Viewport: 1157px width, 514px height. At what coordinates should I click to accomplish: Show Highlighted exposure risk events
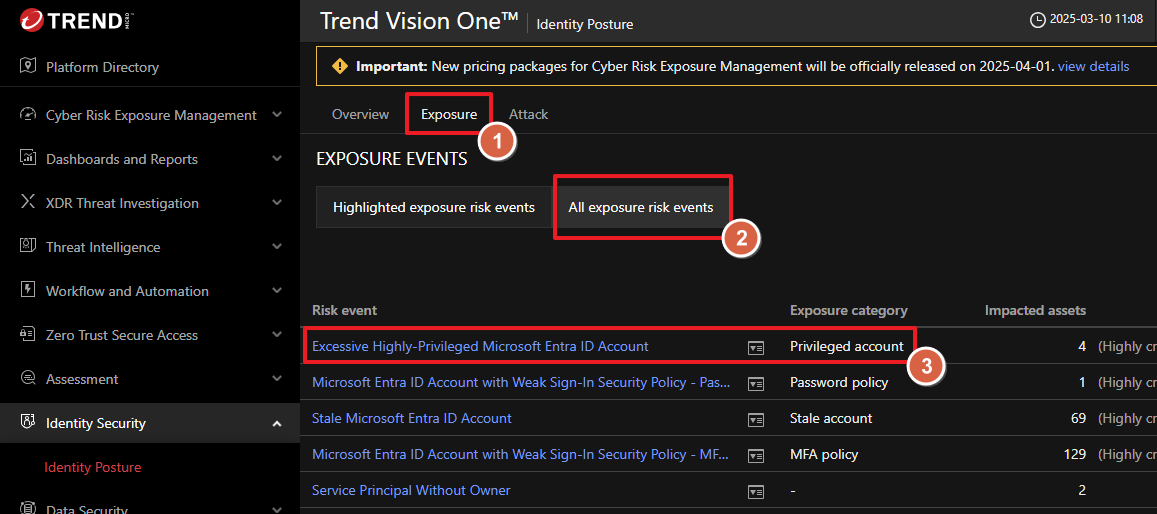[434, 207]
